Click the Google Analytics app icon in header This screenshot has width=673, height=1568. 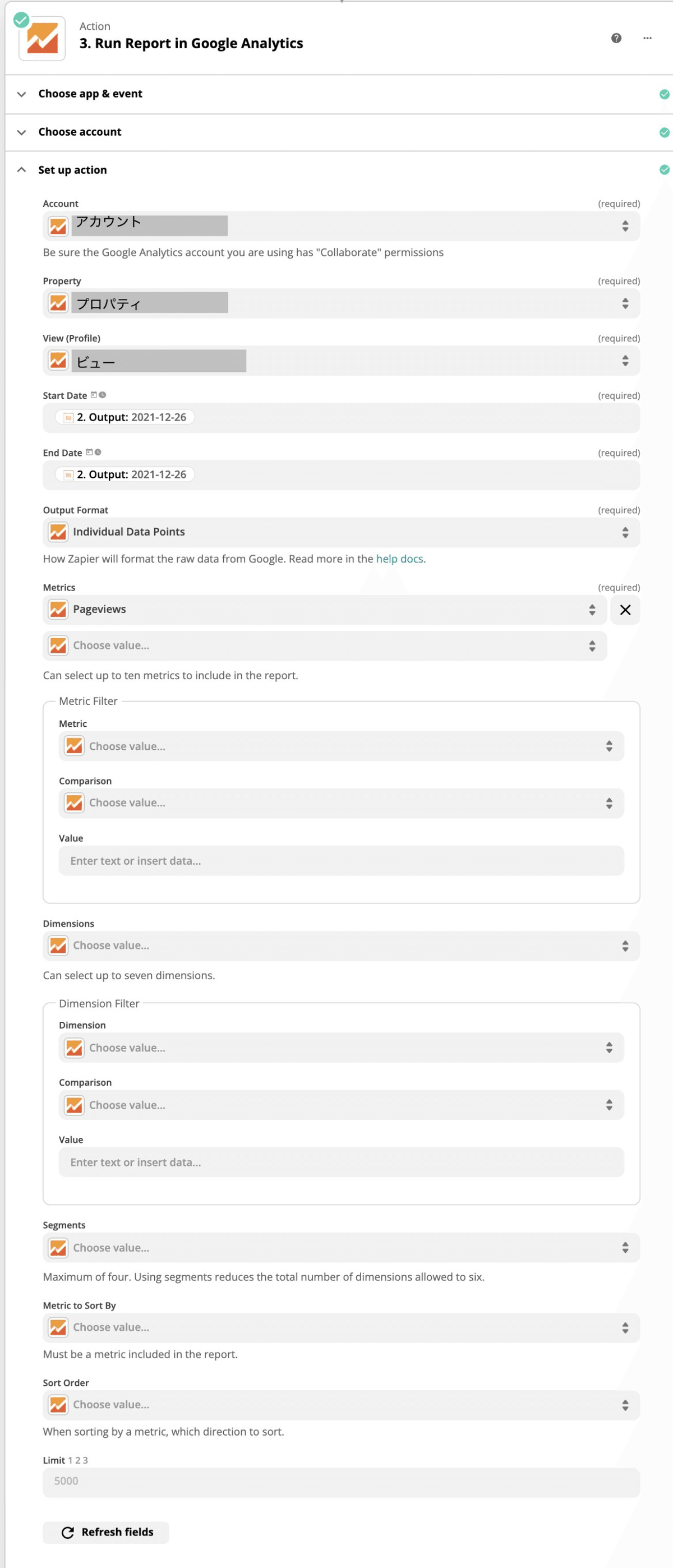coord(42,38)
